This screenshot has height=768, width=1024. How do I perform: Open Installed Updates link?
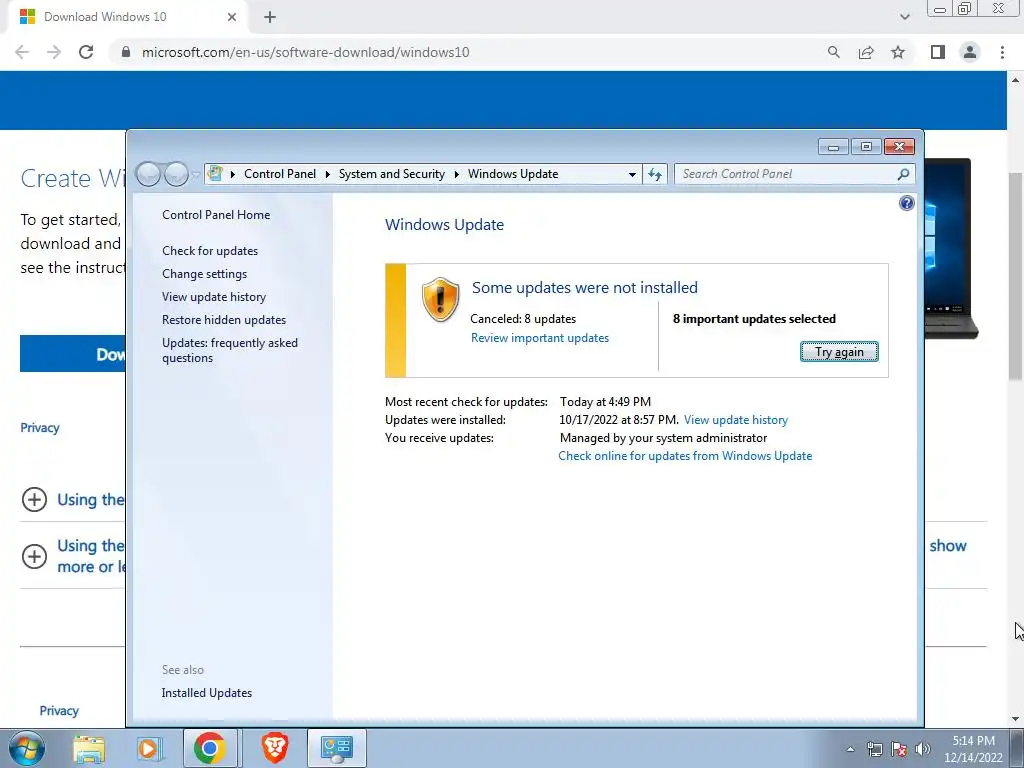coord(206,693)
